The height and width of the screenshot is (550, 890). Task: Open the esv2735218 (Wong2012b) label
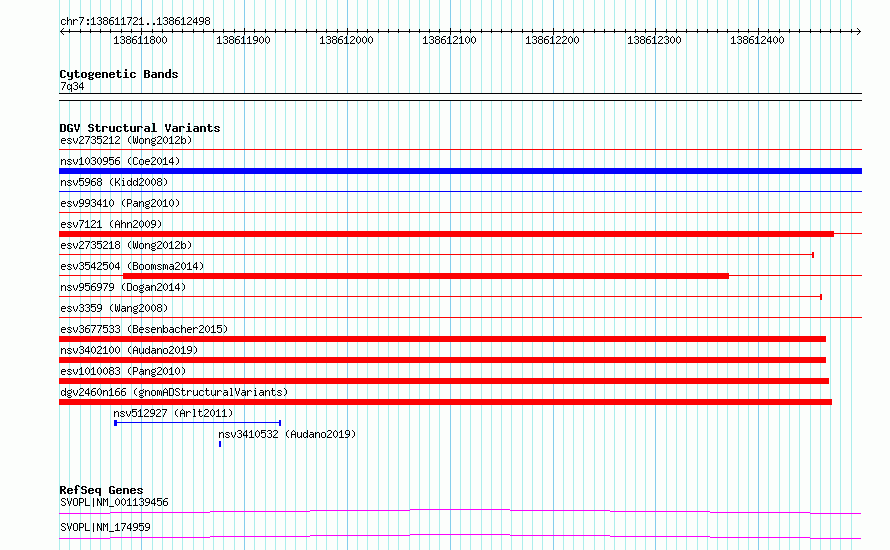point(126,245)
